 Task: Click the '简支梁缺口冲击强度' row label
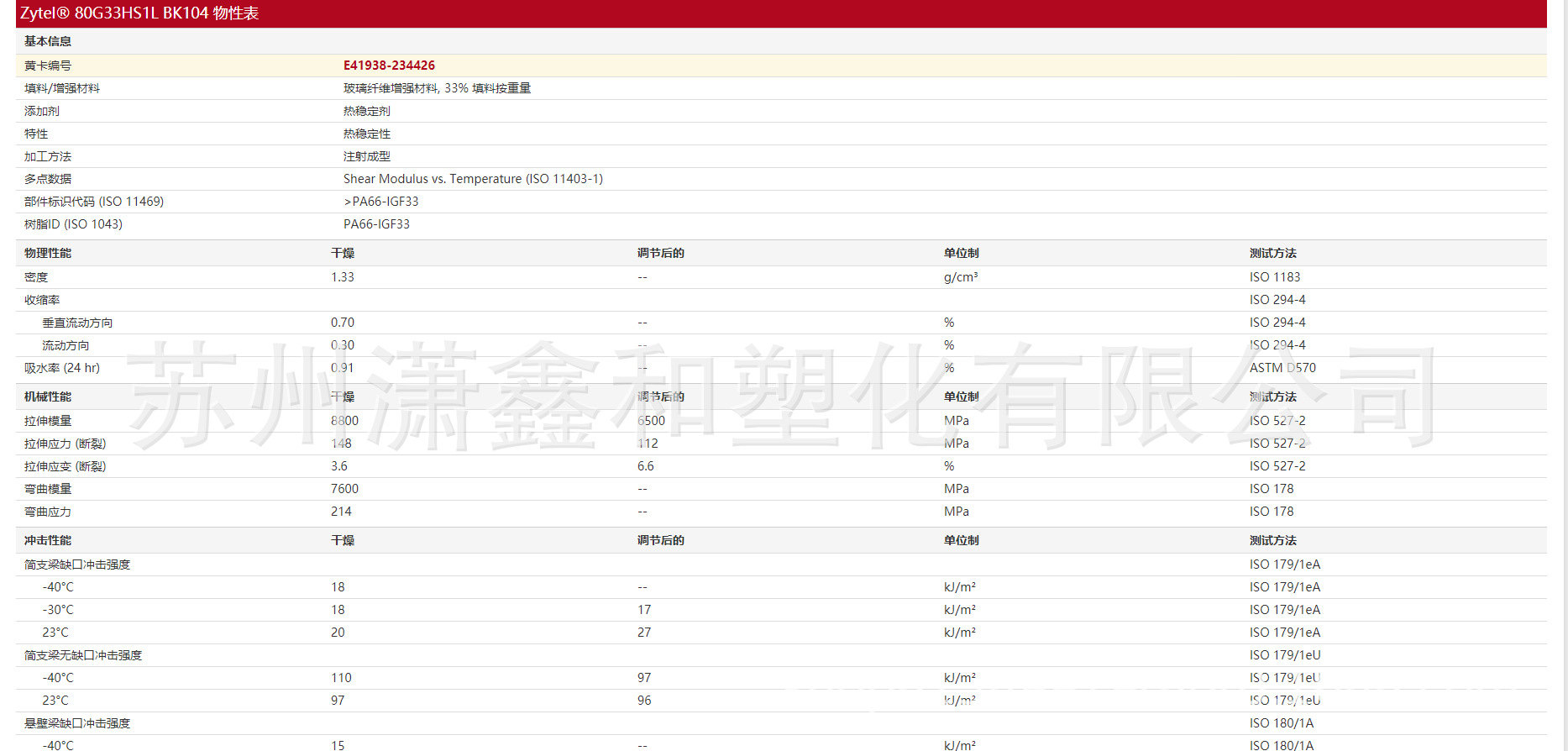(x=77, y=565)
